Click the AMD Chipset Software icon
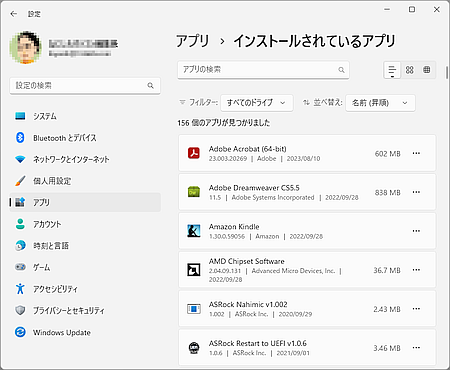Screen dimensions: 450x370 [194, 270]
